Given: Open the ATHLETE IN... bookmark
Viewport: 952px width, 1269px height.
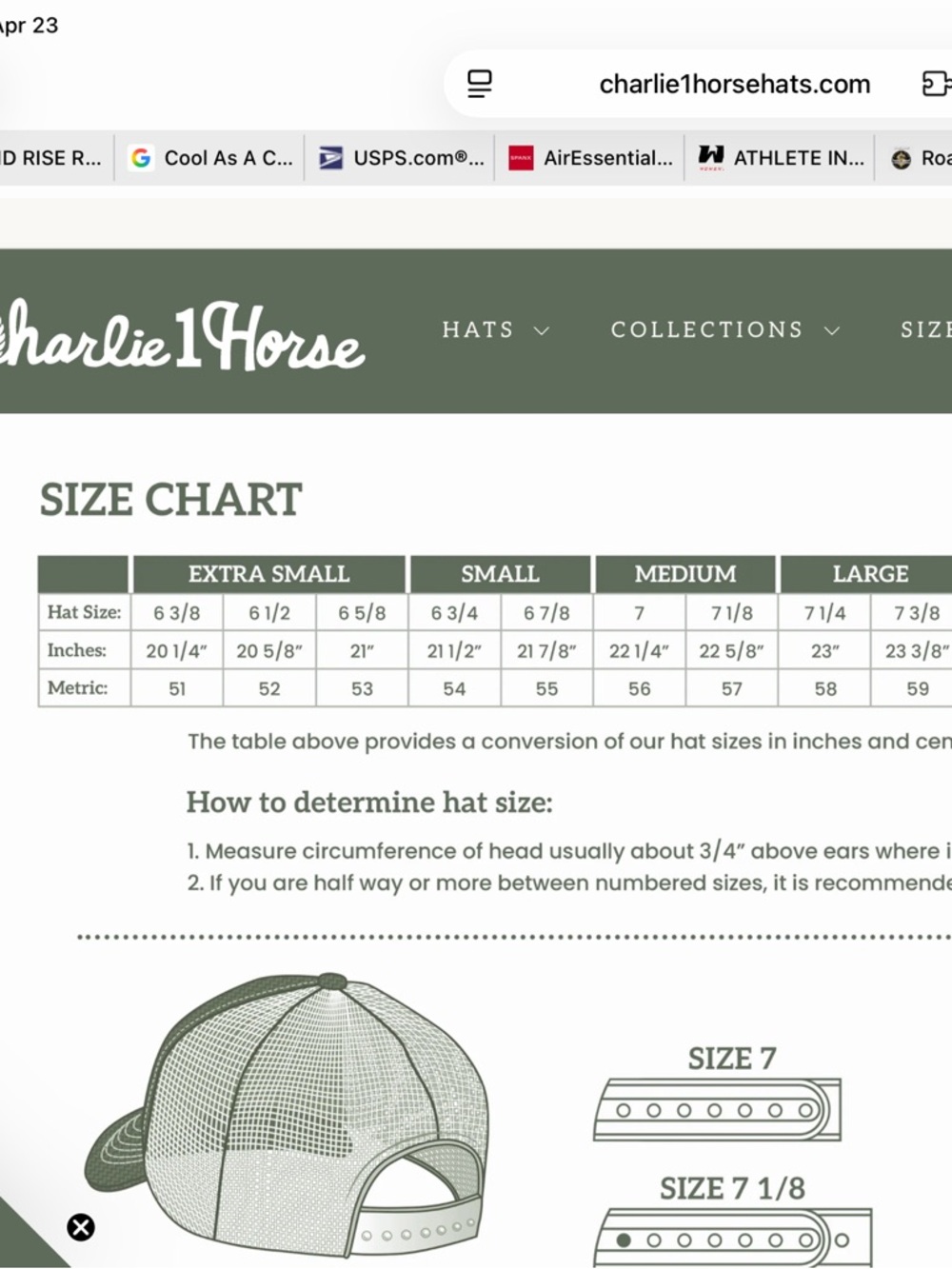Looking at the screenshot, I should click(781, 158).
